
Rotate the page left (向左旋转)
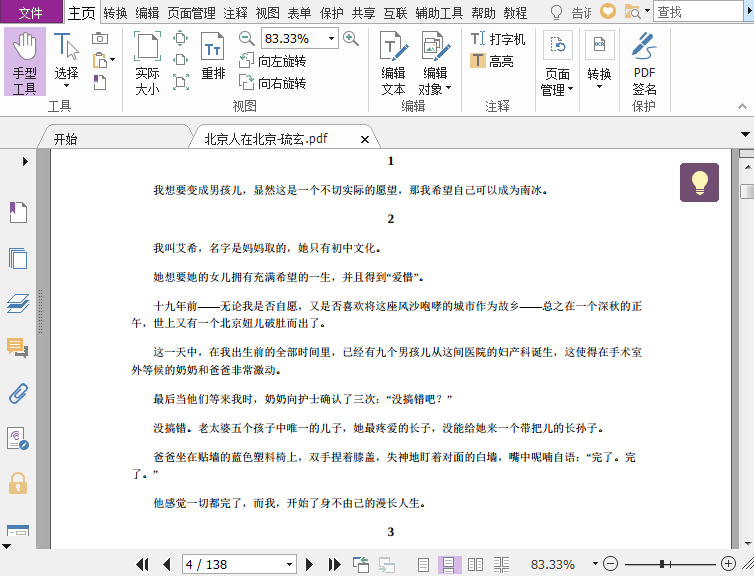[x=273, y=61]
